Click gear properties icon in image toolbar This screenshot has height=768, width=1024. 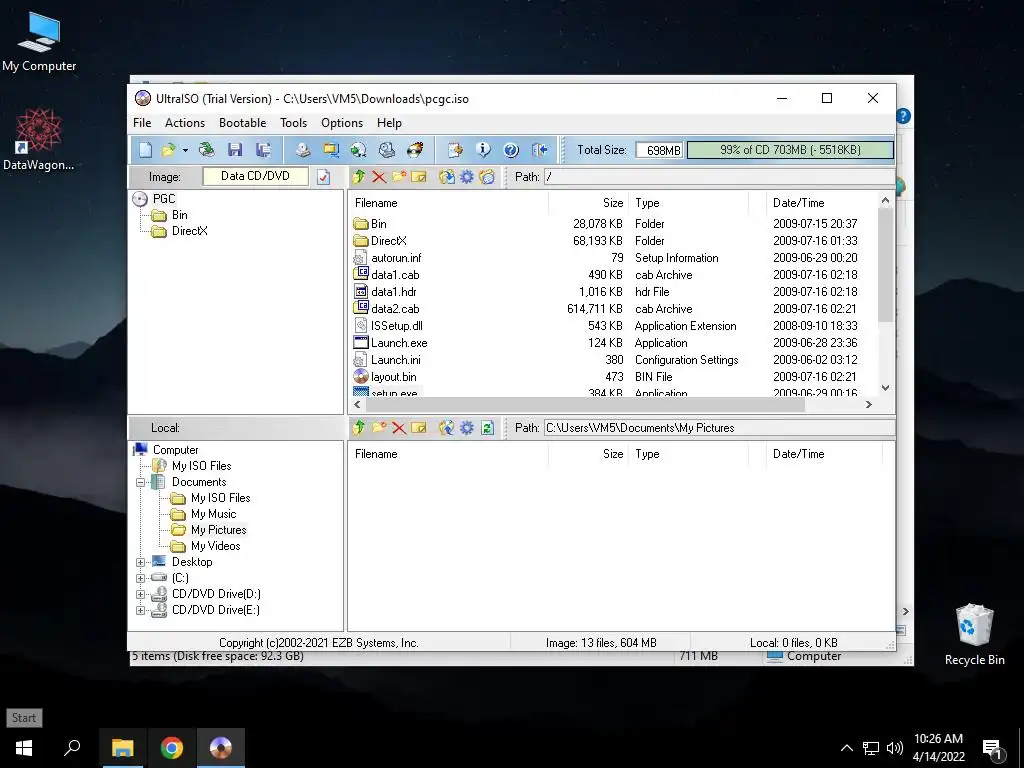point(467,177)
